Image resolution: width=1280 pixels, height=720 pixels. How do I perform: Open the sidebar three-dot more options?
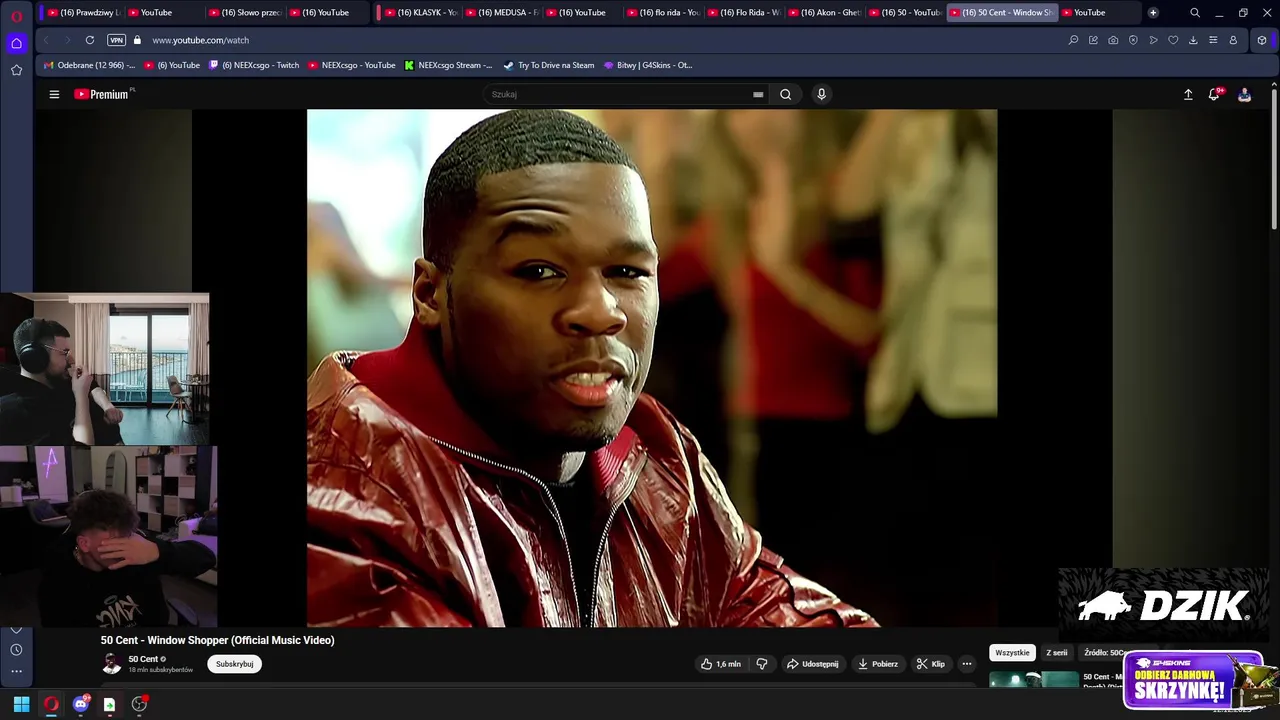pos(16,671)
